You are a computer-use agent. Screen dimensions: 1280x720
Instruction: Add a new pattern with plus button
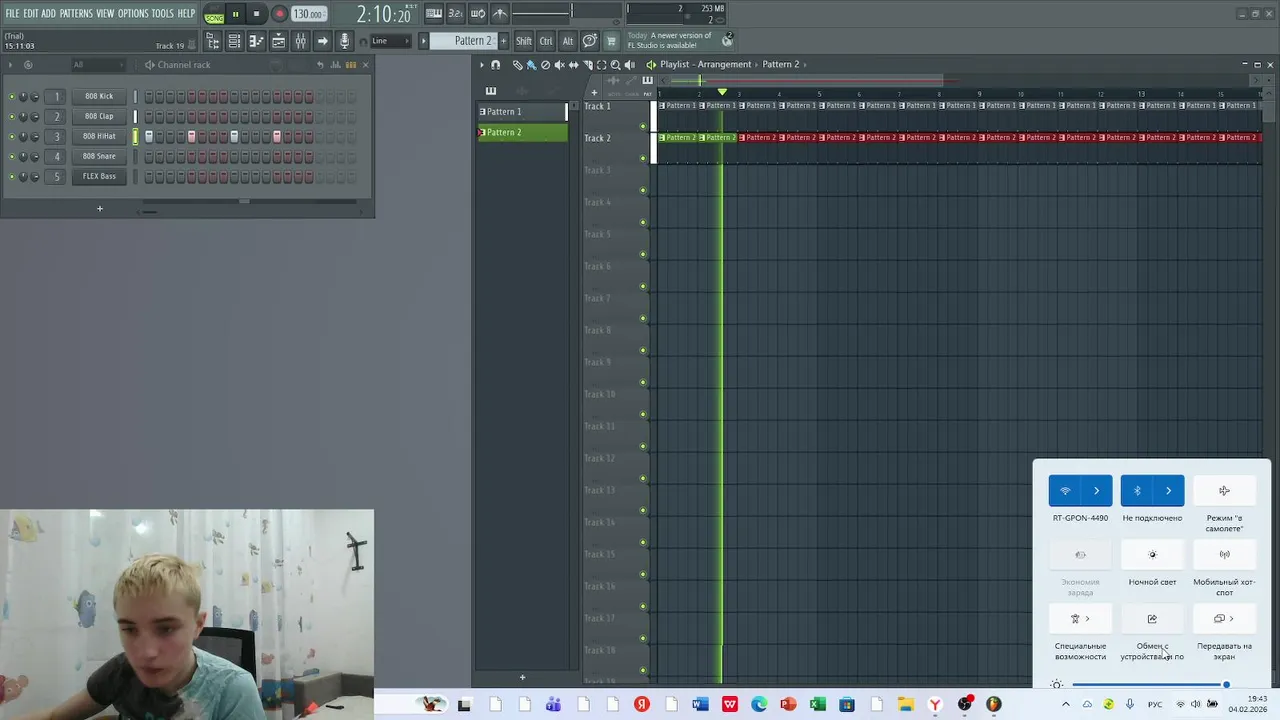(x=503, y=41)
